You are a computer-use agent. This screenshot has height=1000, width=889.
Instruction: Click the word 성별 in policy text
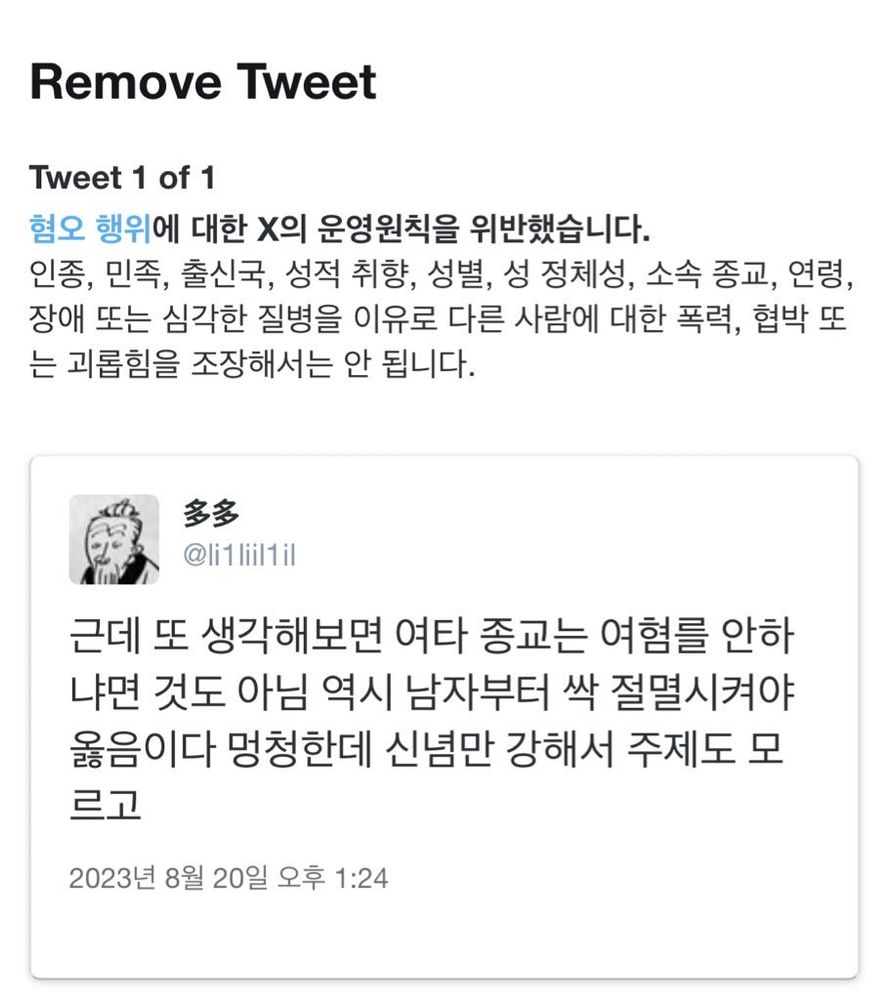point(454,274)
